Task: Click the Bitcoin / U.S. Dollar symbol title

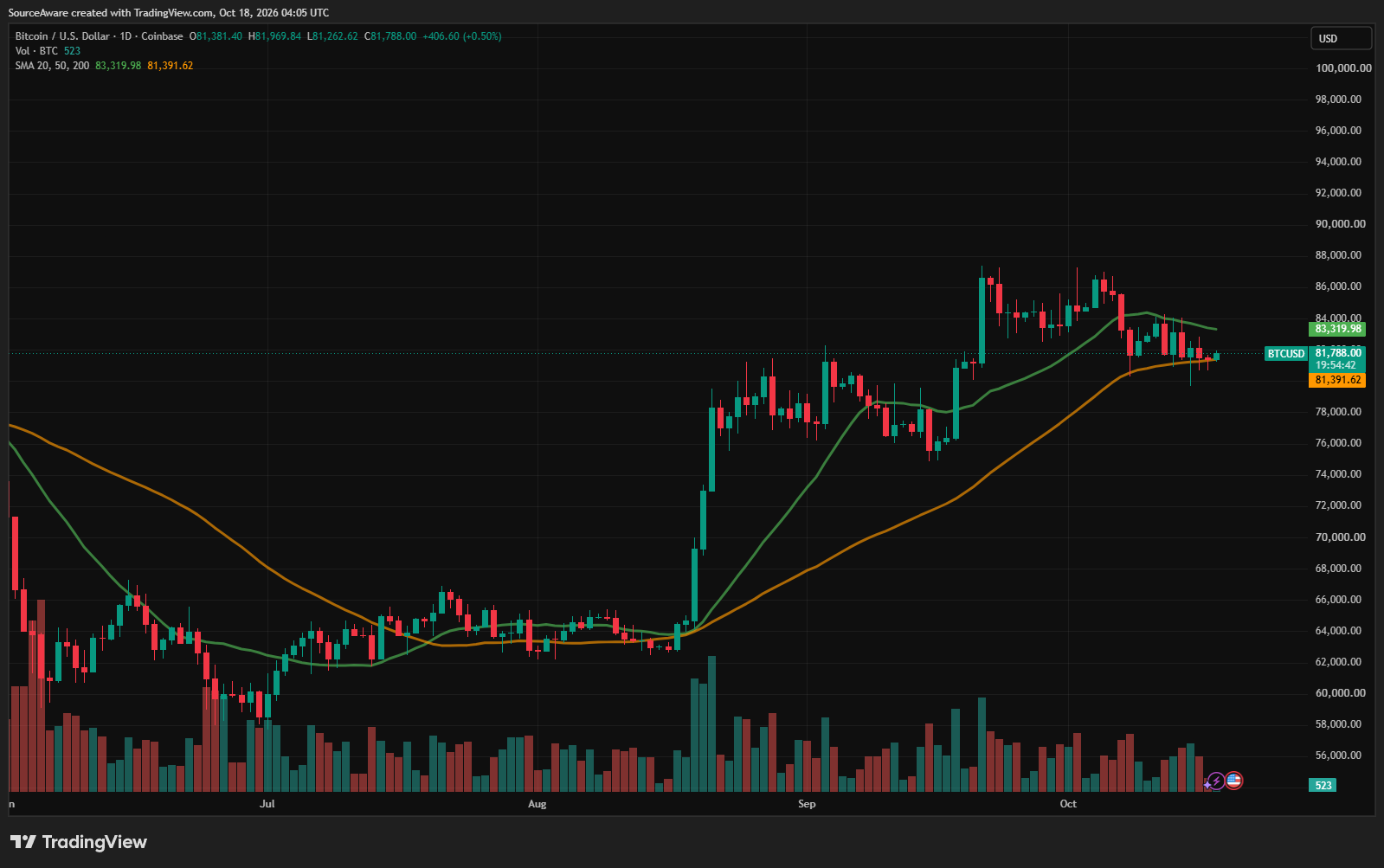Action: pos(62,36)
